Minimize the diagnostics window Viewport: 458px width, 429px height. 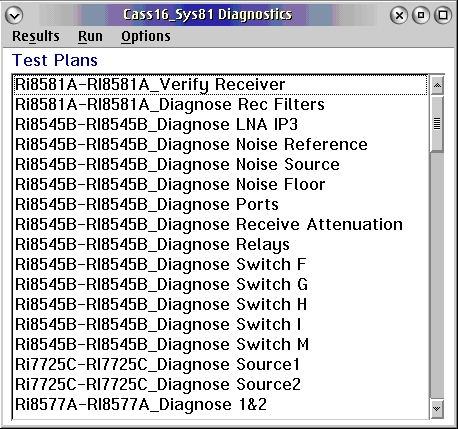pos(421,15)
